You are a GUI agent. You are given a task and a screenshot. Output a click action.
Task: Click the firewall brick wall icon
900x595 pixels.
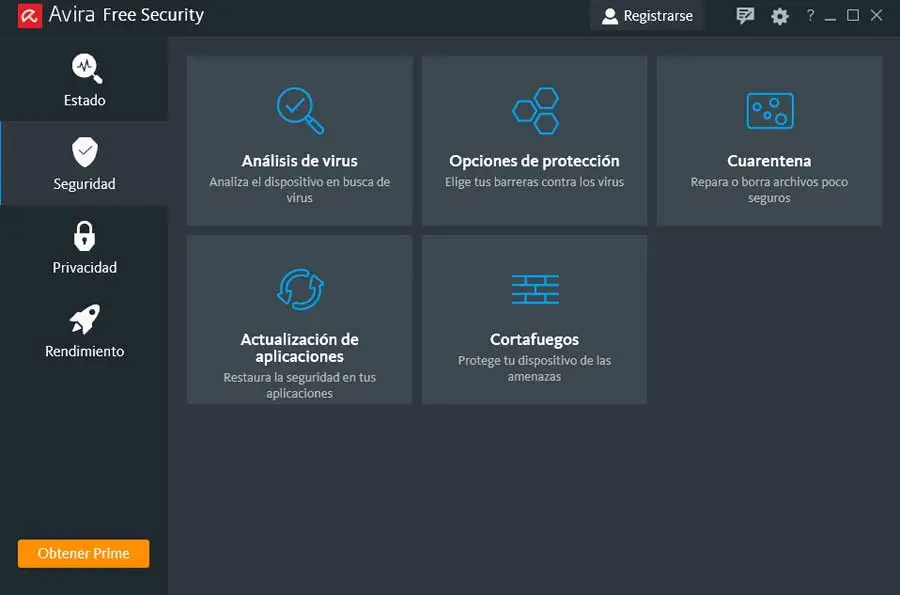pos(535,289)
